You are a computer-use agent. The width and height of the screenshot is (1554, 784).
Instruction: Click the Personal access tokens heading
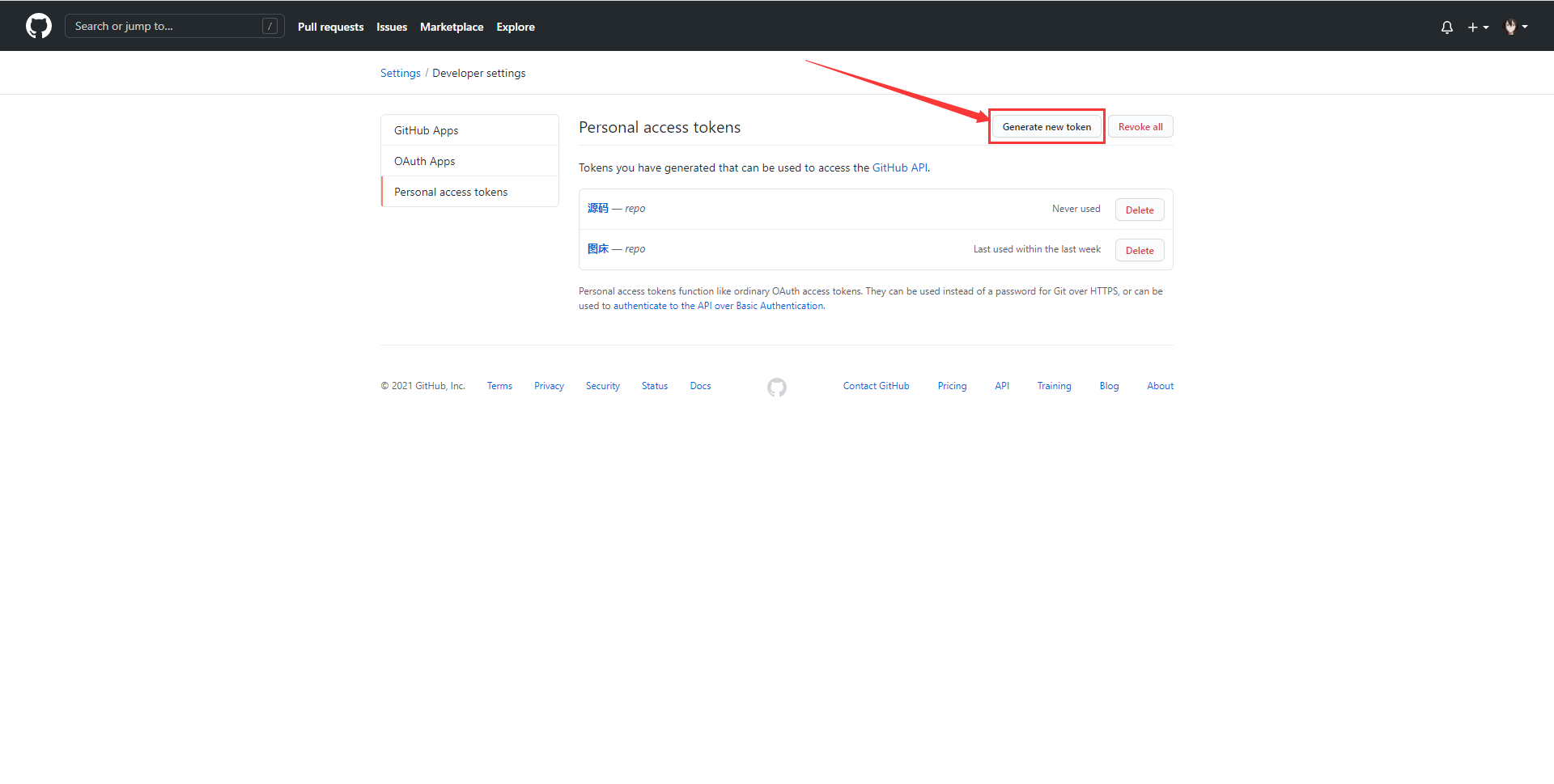(660, 127)
